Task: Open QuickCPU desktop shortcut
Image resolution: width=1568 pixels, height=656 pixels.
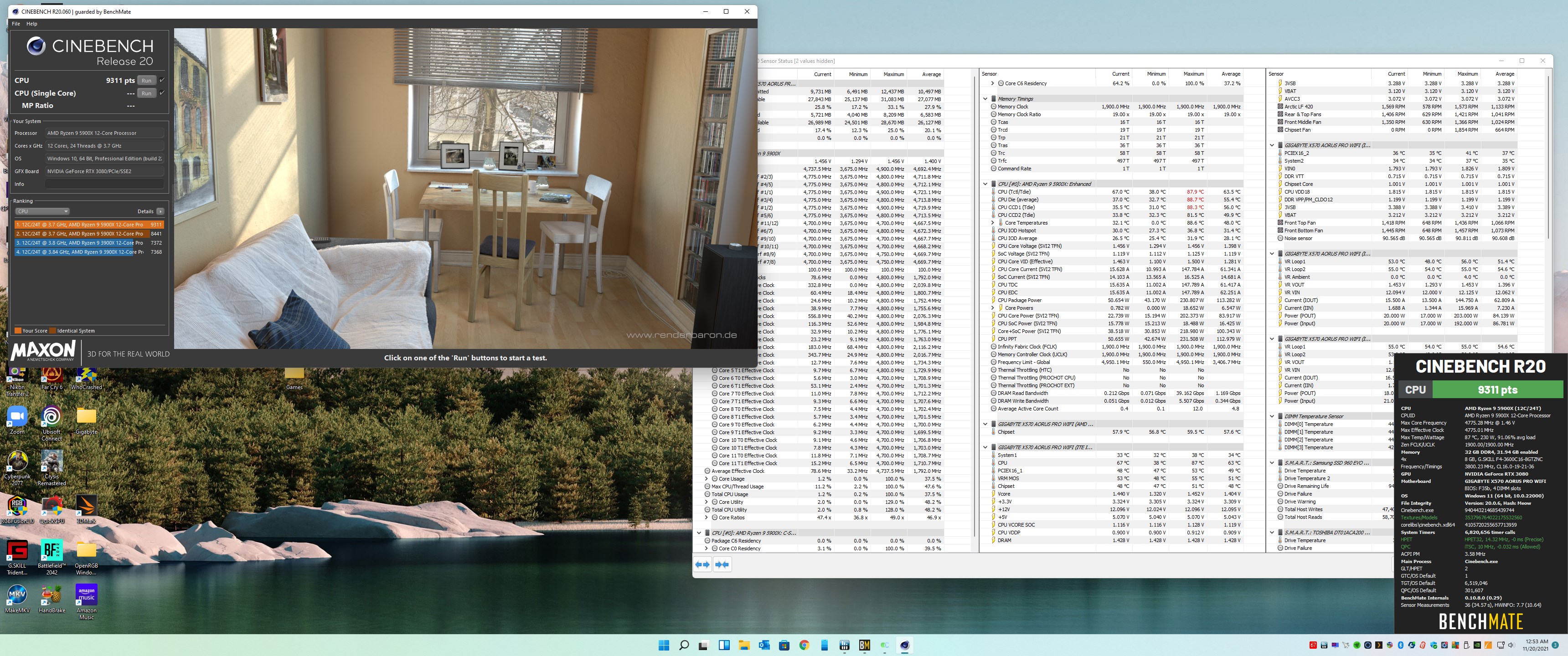Action: click(x=52, y=510)
